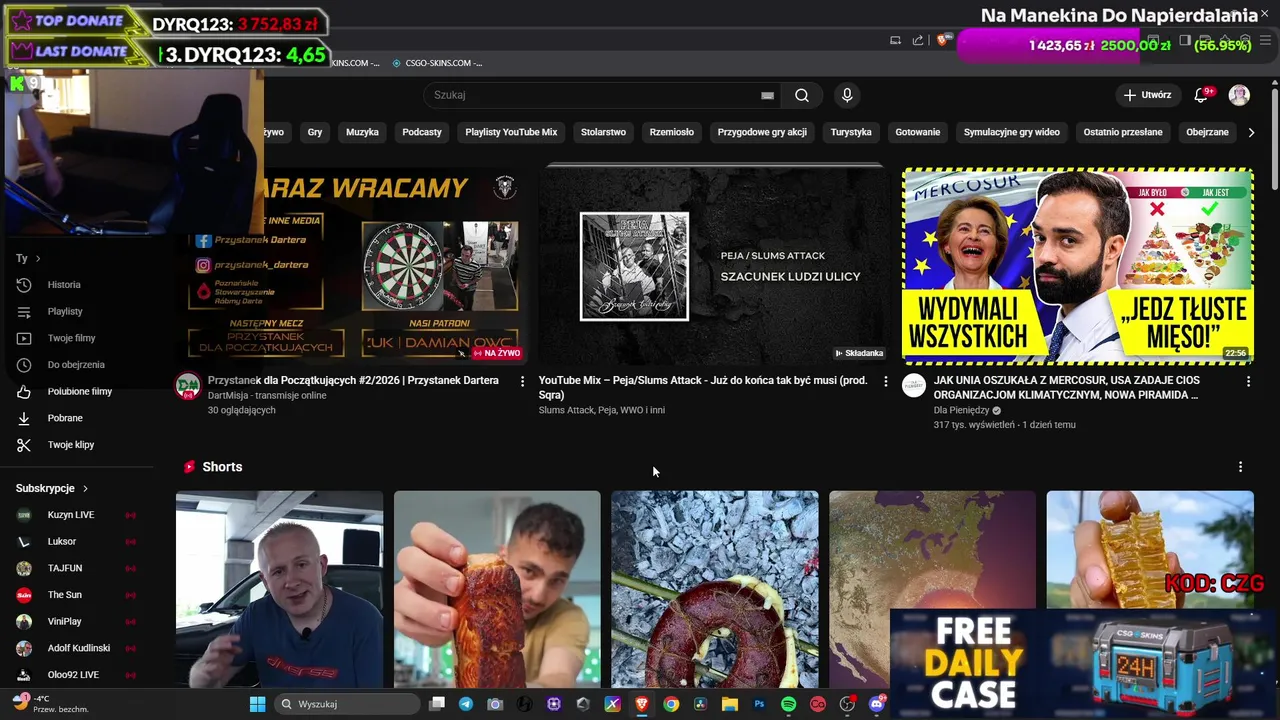
Task: Click the Utwórz create button
Action: pyautogui.click(x=1146, y=95)
